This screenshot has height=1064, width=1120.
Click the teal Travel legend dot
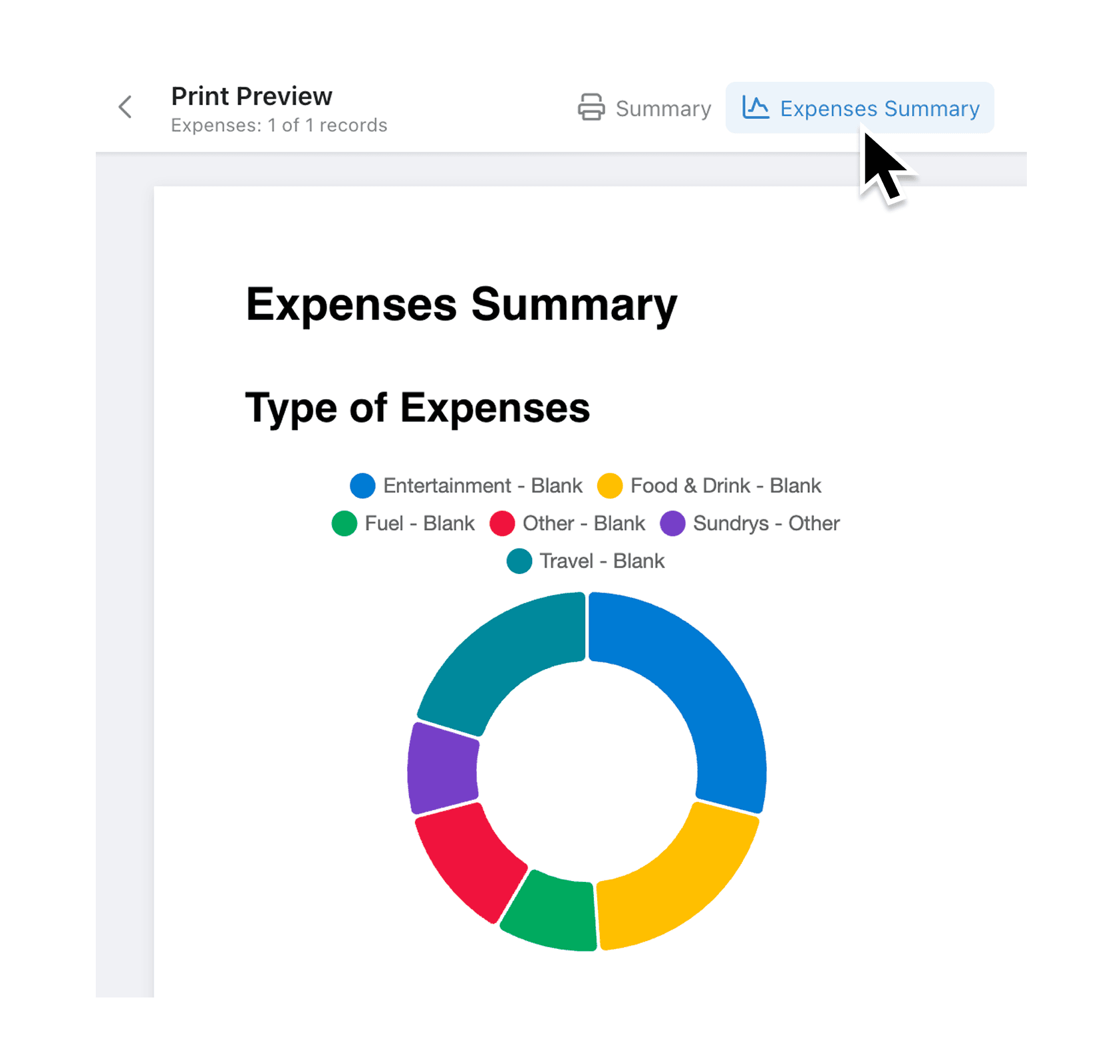(519, 561)
